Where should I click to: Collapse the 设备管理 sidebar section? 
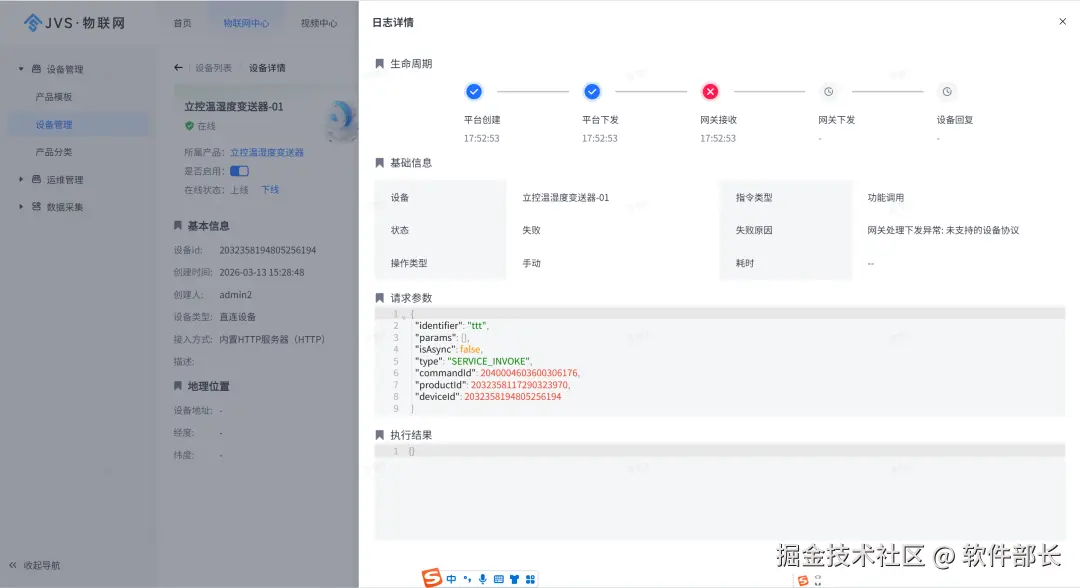[22, 68]
